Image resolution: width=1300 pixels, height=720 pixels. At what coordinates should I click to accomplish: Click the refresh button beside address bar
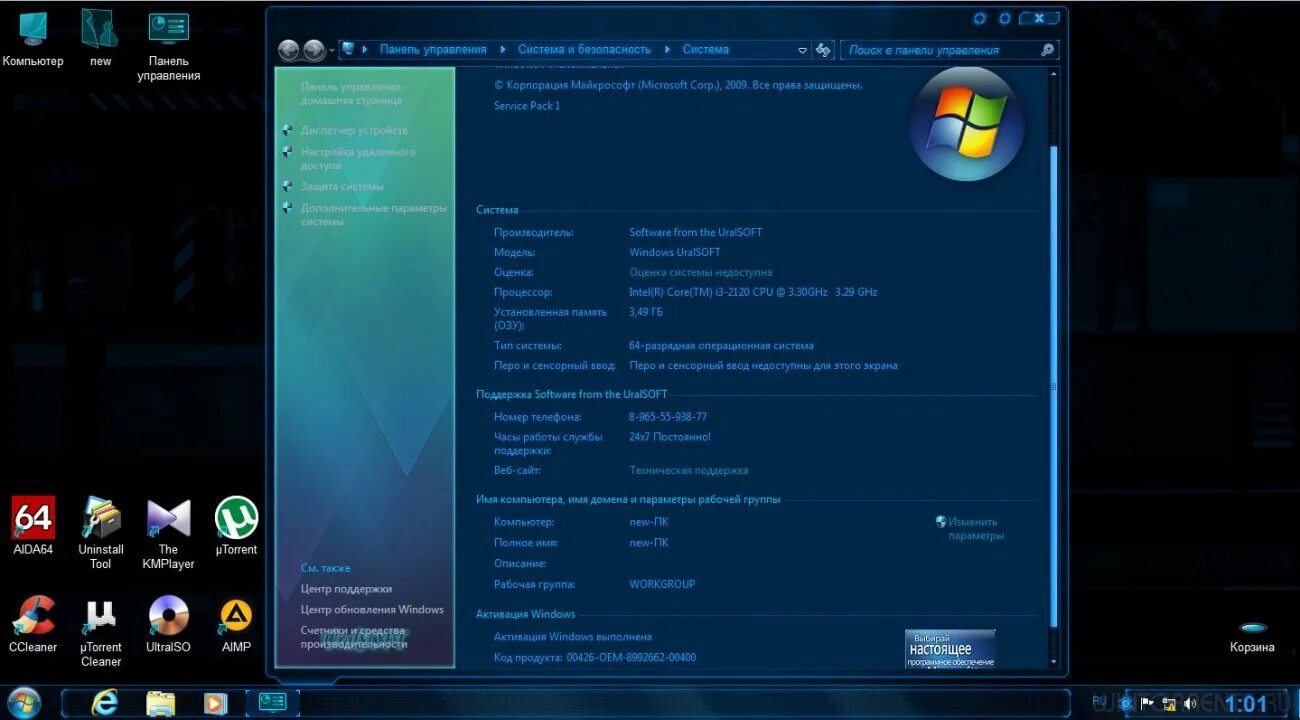pyautogui.click(x=824, y=49)
